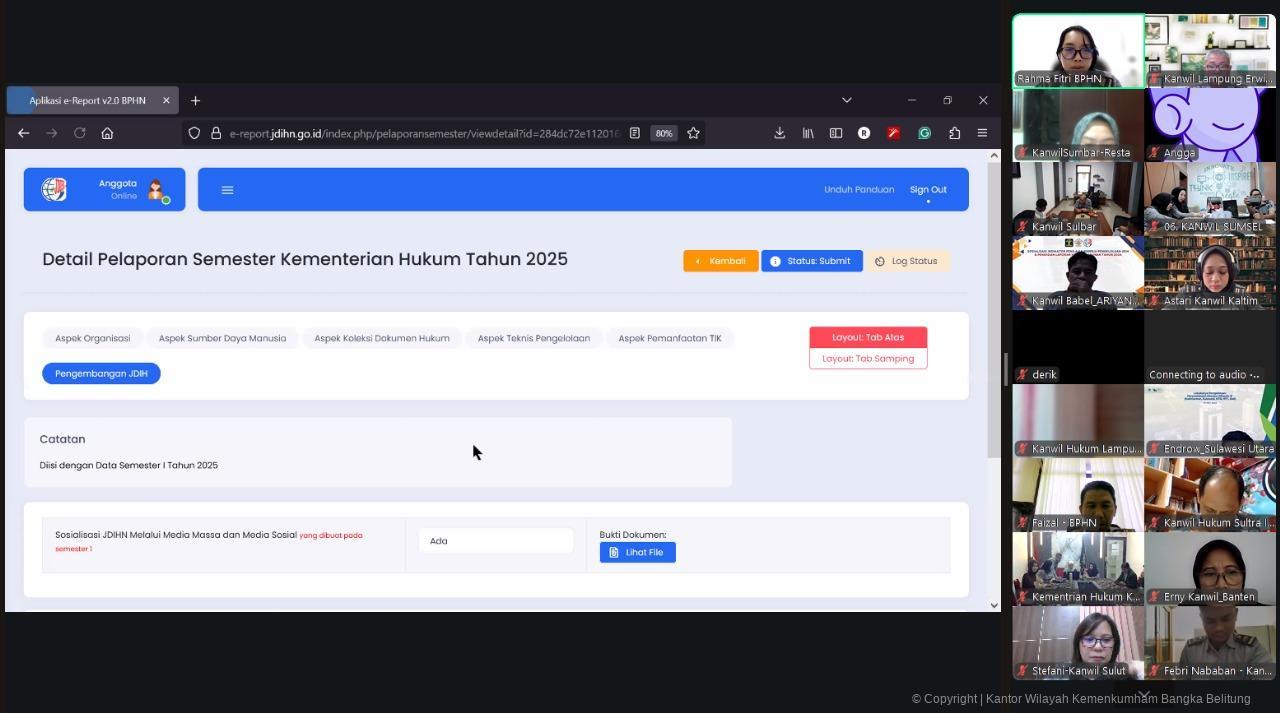Open a new browser tab

[x=195, y=100]
